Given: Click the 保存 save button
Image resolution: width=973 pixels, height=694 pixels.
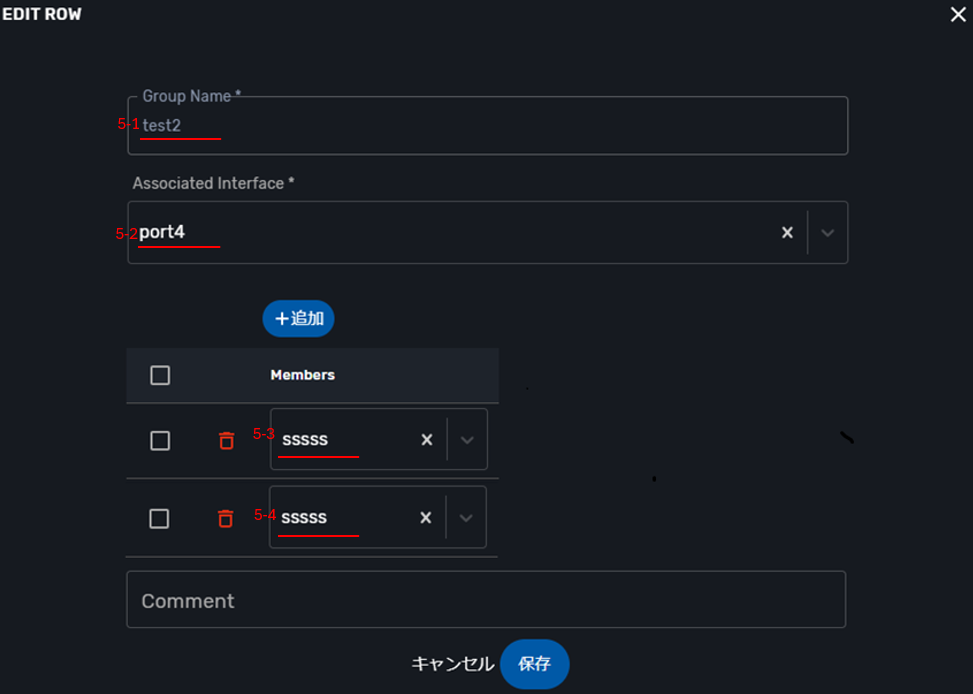Looking at the screenshot, I should click(534, 664).
